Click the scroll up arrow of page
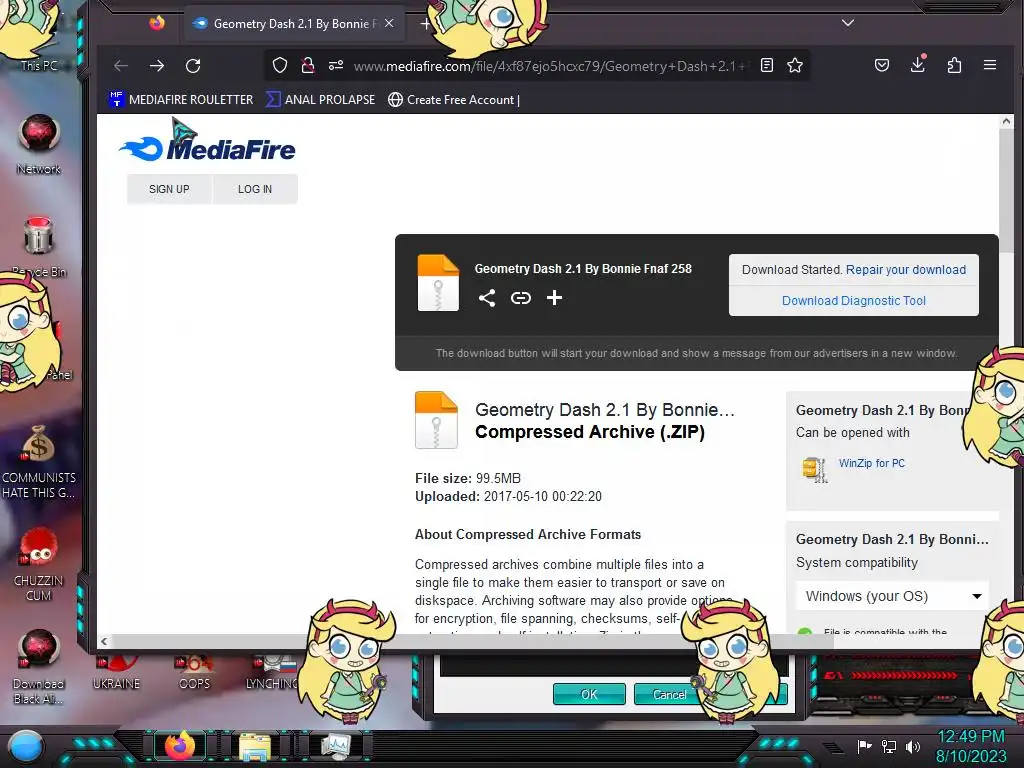1024x768 pixels. click(x=1006, y=121)
